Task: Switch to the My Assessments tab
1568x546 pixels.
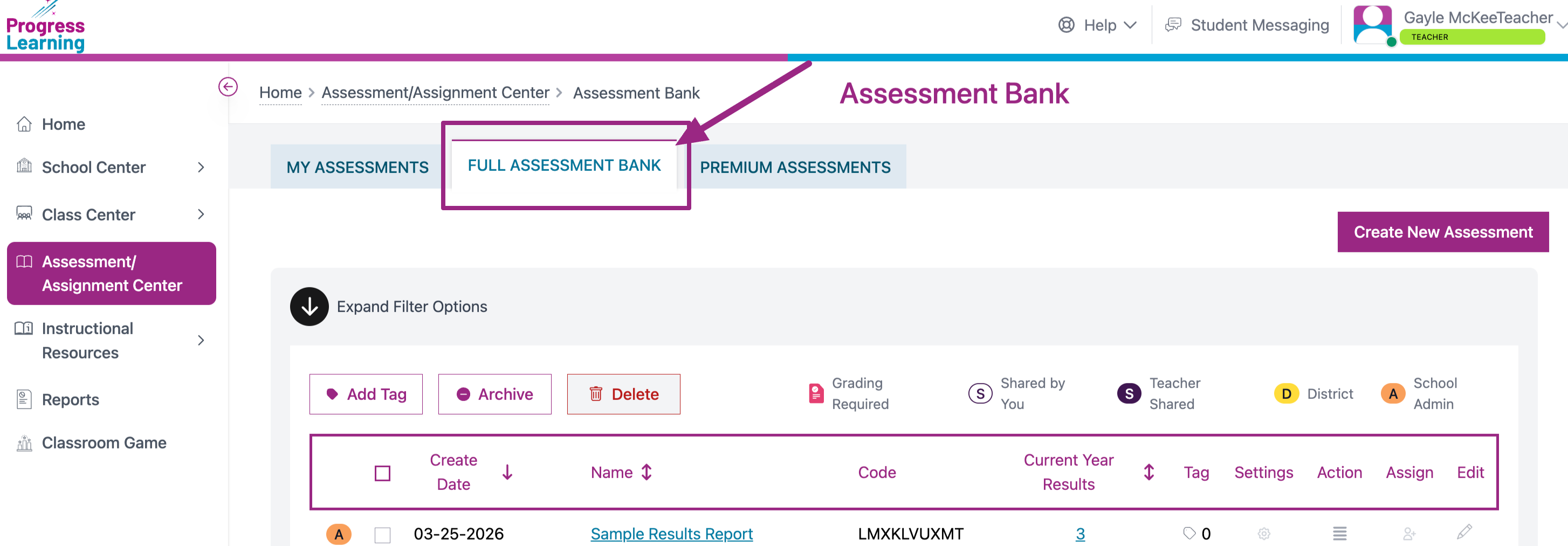Action: (x=357, y=168)
